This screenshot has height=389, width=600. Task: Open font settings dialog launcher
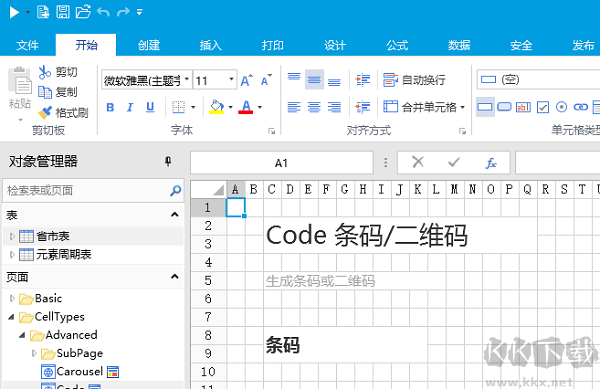tap(271, 131)
